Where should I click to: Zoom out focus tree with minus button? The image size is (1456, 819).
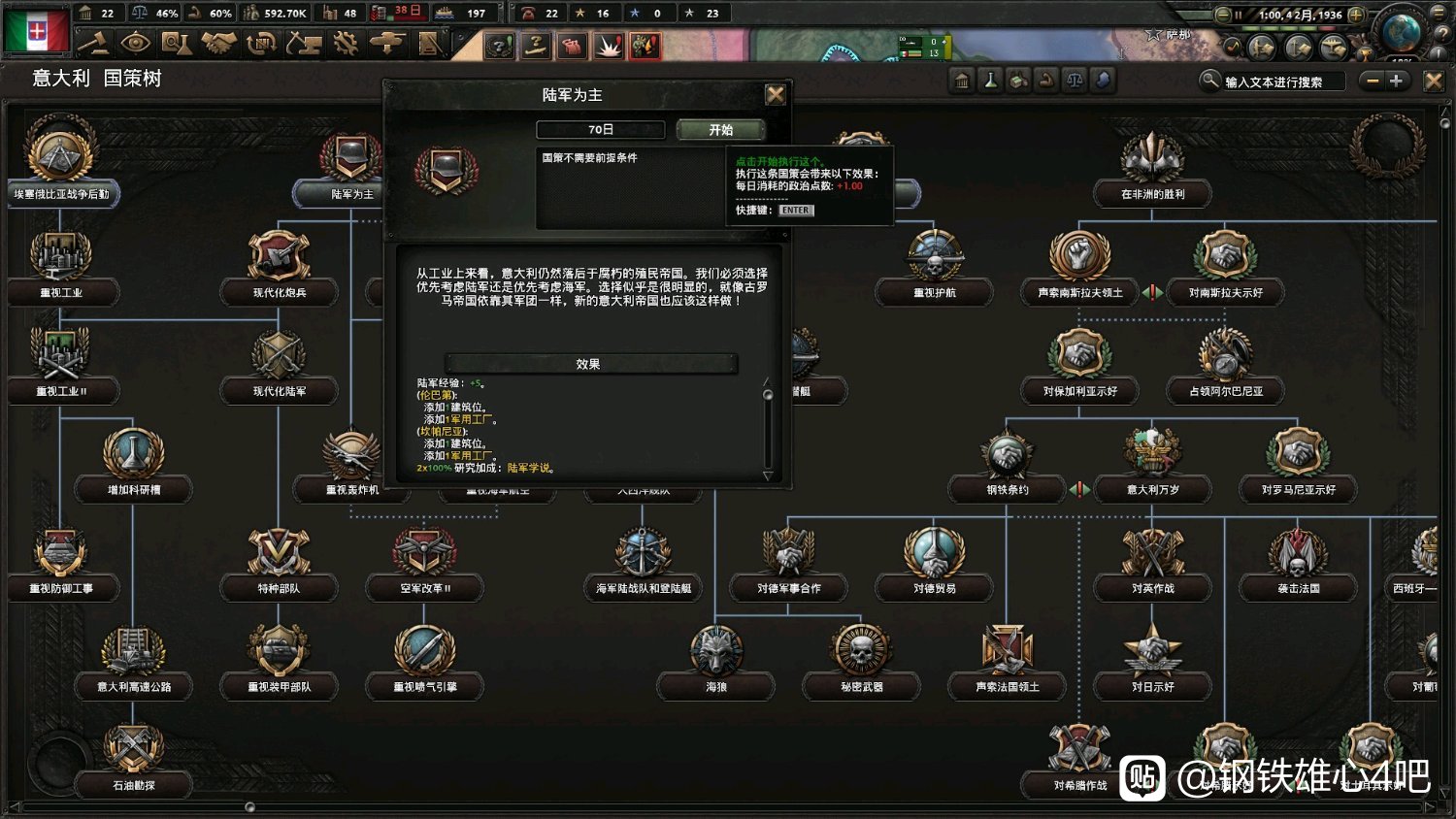(1373, 81)
